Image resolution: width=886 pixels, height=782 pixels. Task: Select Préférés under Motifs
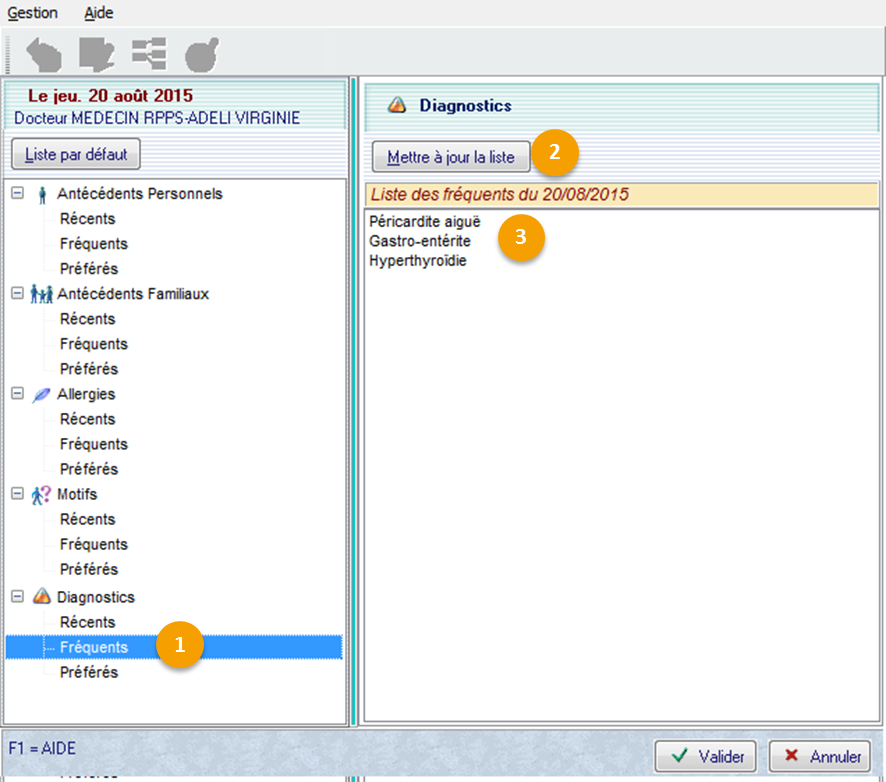89,569
